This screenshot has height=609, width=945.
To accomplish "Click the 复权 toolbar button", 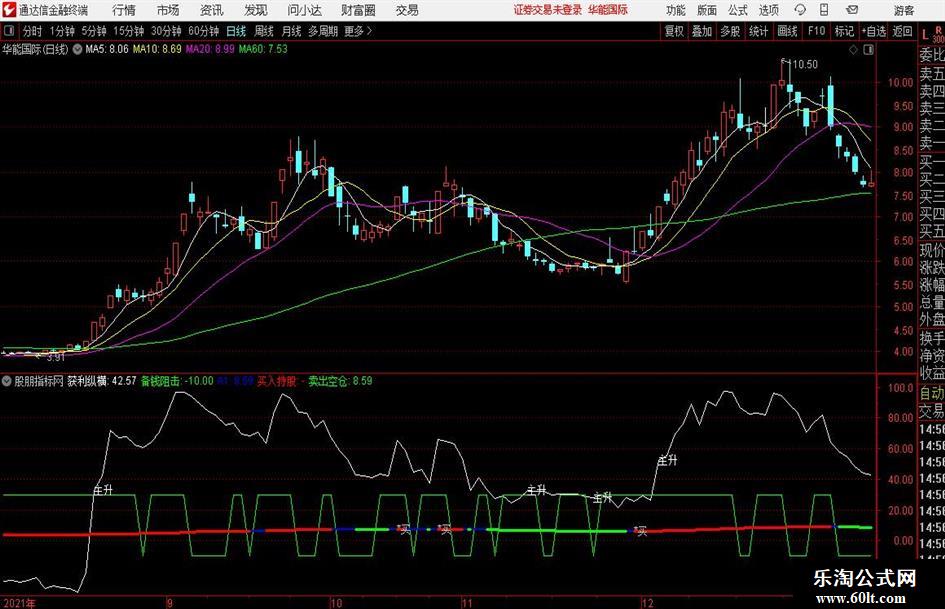I will (674, 31).
